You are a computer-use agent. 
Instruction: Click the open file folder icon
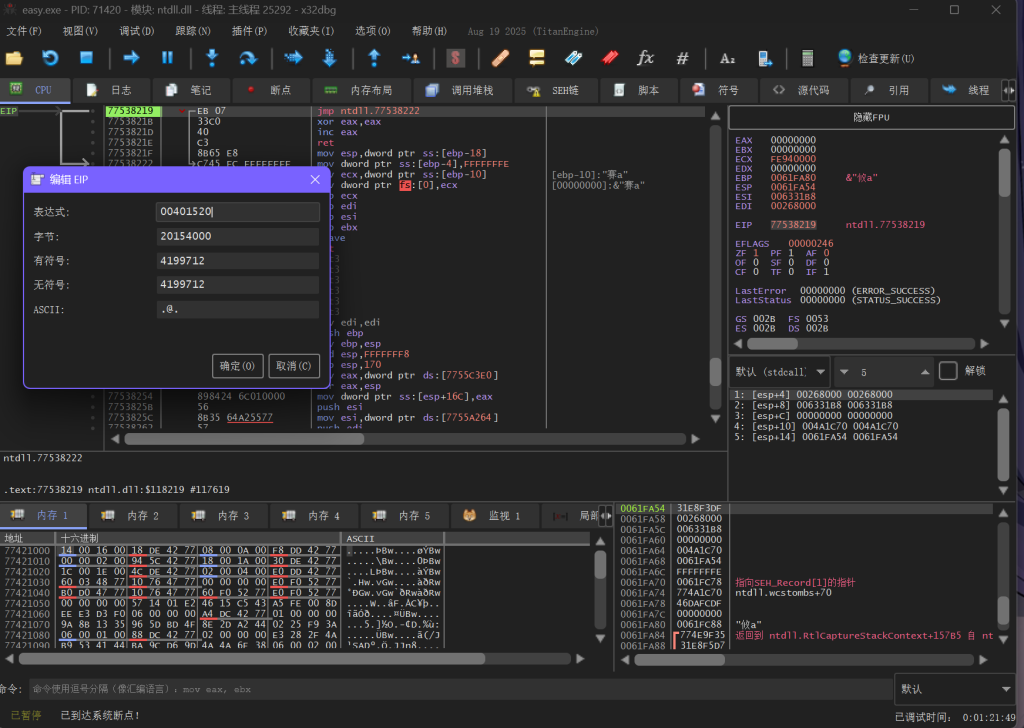pos(14,58)
